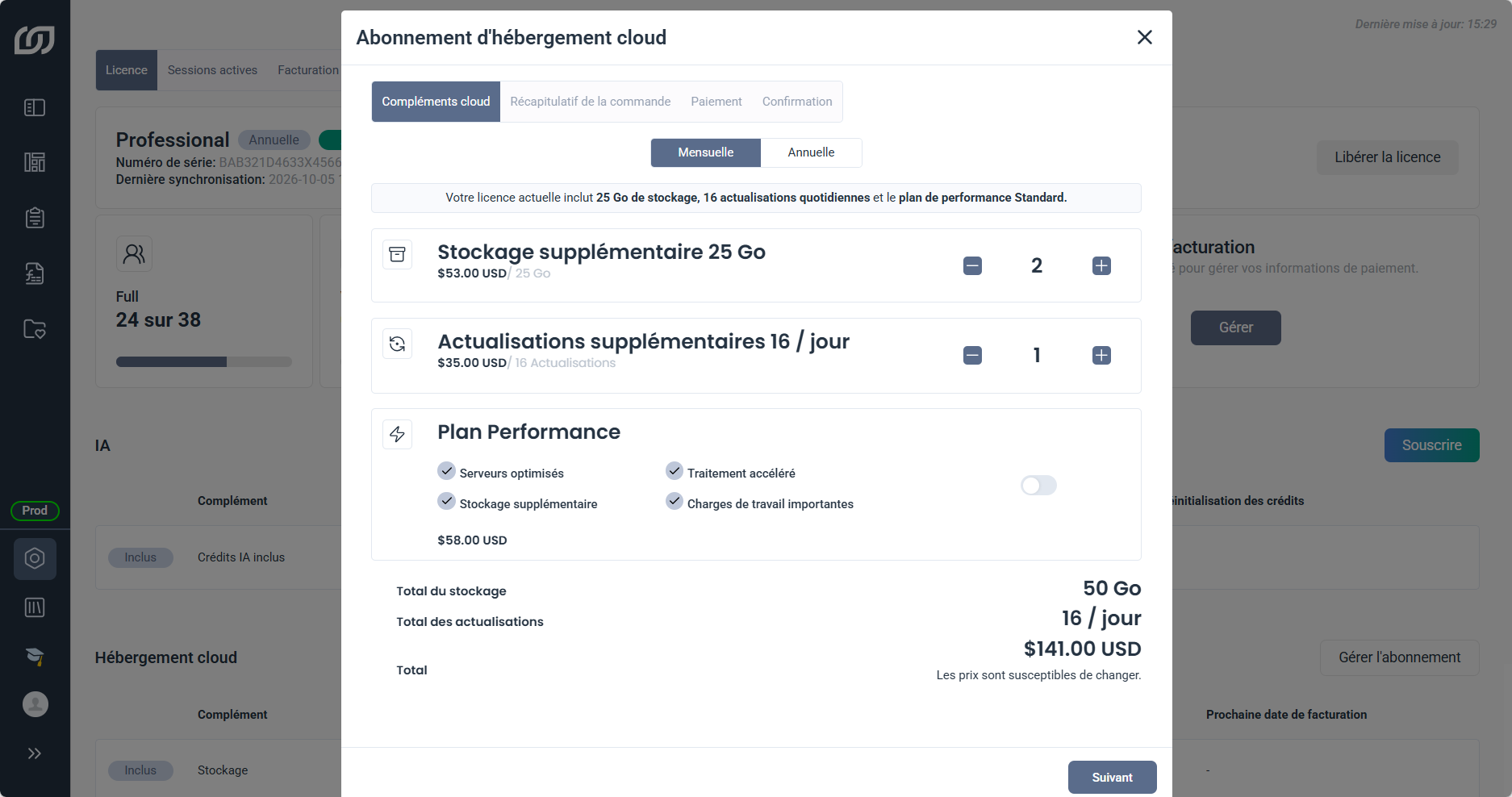Screen dimensions: 1512x797
Task: Click the Suivant button
Action: [x=1112, y=778]
